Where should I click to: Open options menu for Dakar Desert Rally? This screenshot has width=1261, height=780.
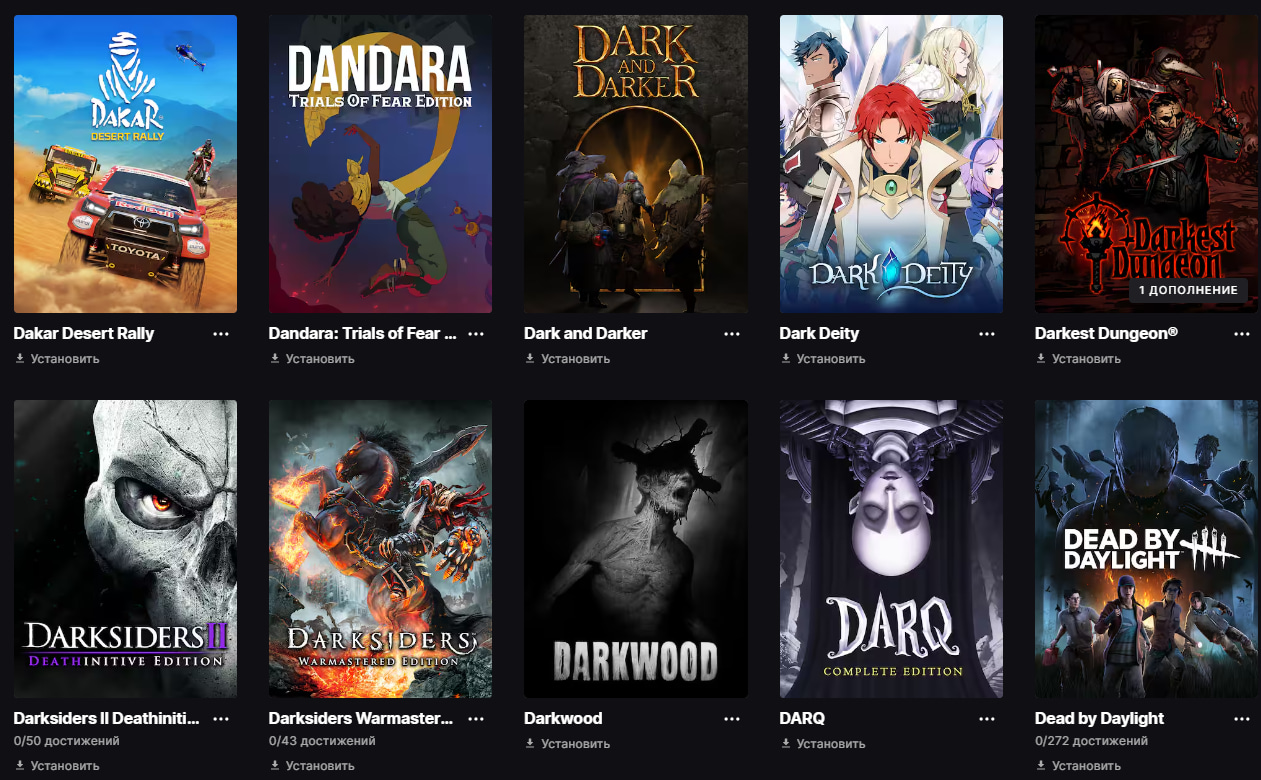(221, 334)
